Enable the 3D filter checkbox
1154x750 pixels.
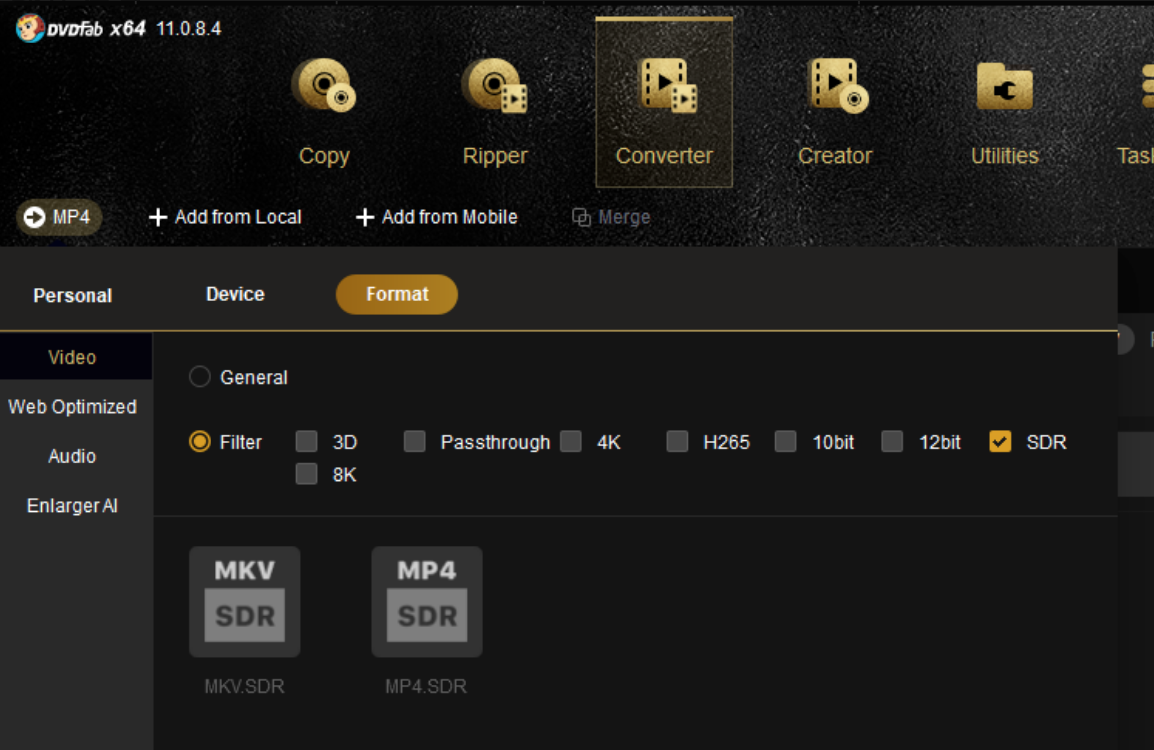[x=306, y=442]
